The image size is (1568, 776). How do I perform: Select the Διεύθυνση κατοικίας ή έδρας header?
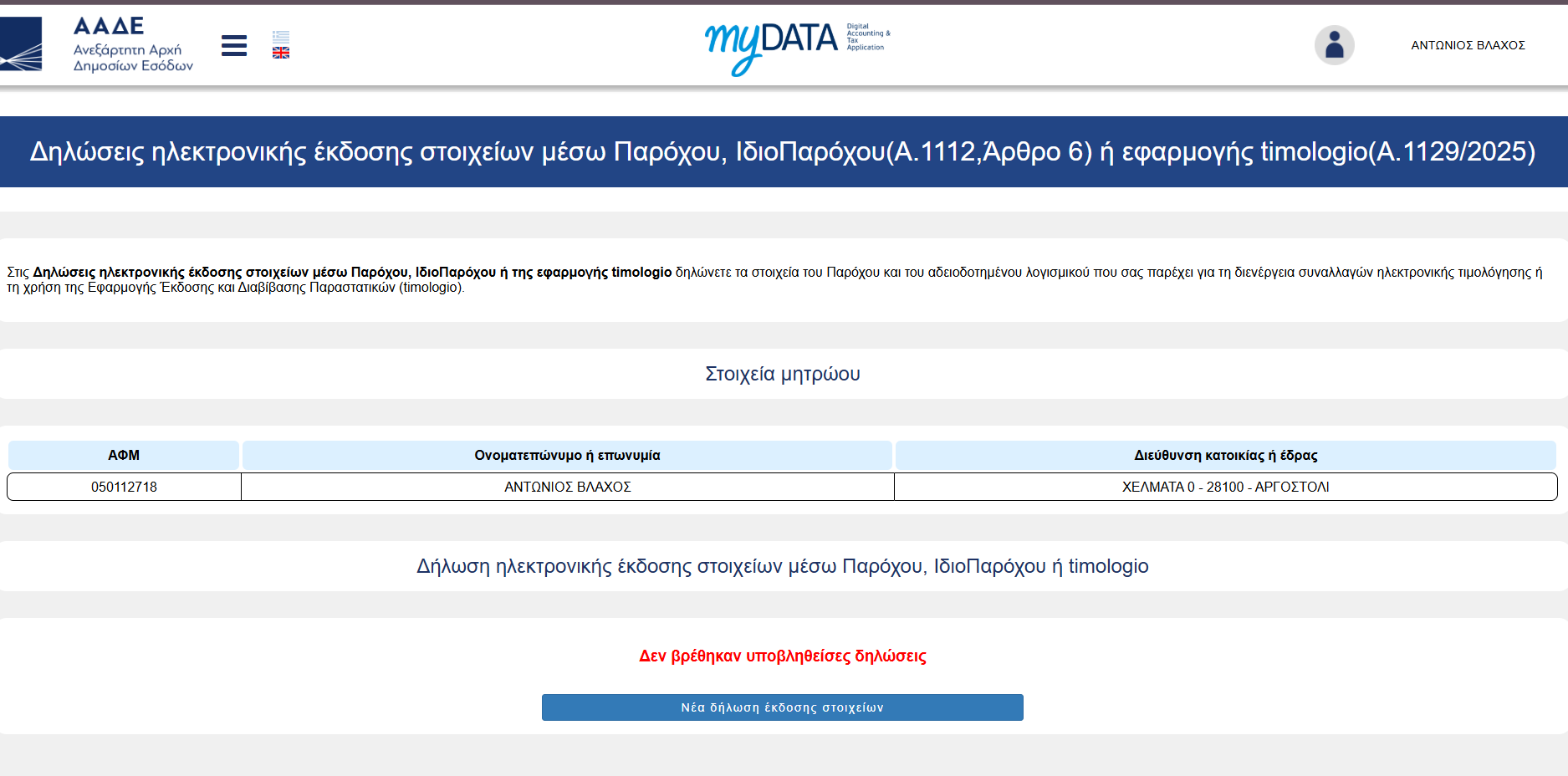pos(1225,455)
